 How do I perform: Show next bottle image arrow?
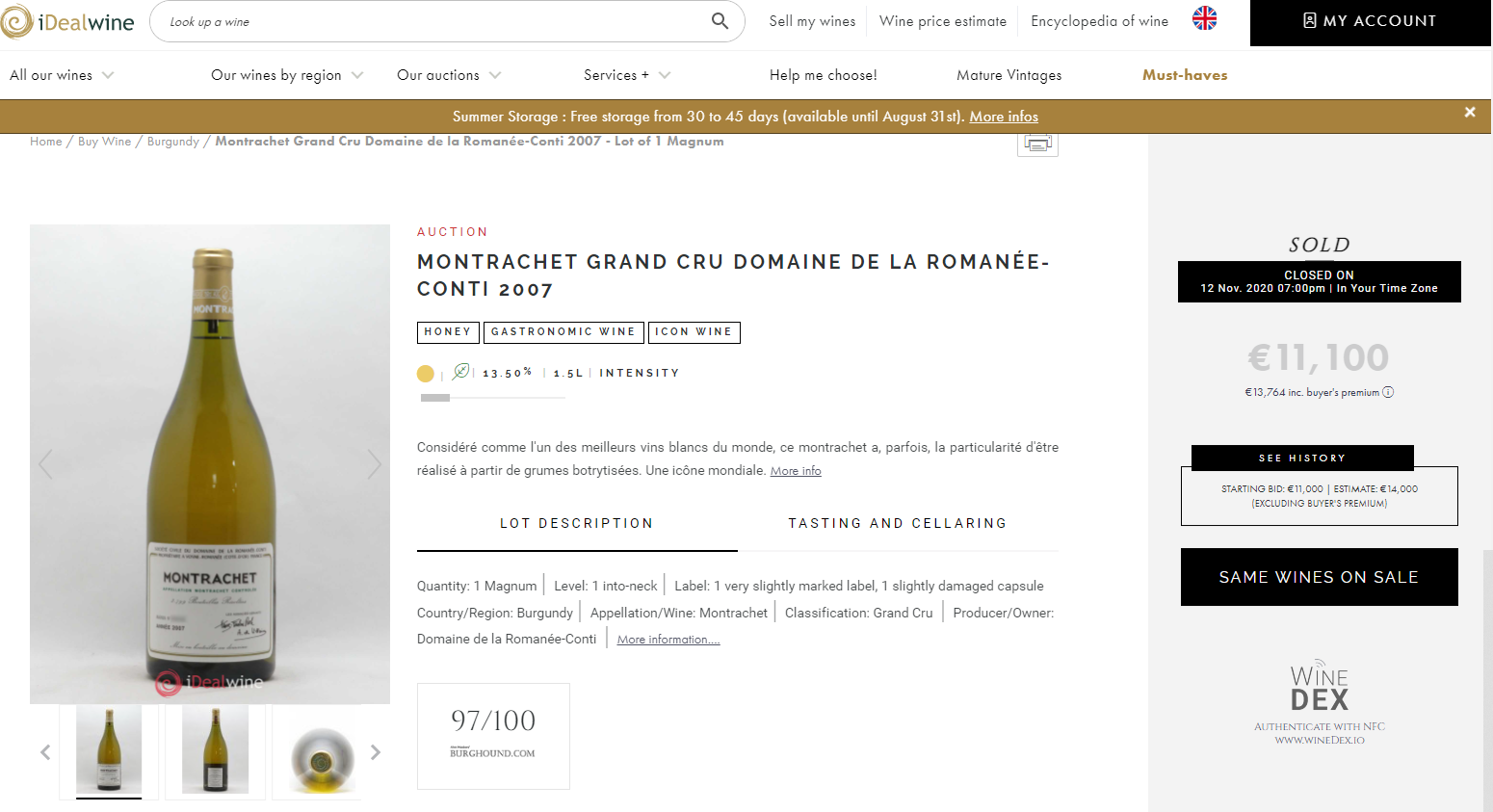pos(374,464)
